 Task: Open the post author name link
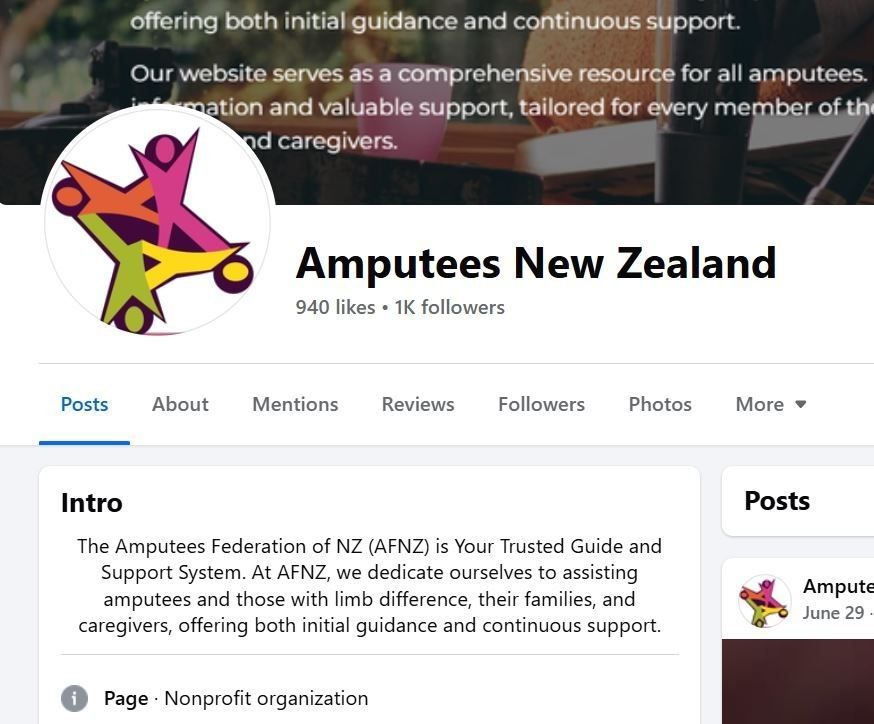[x=838, y=586]
